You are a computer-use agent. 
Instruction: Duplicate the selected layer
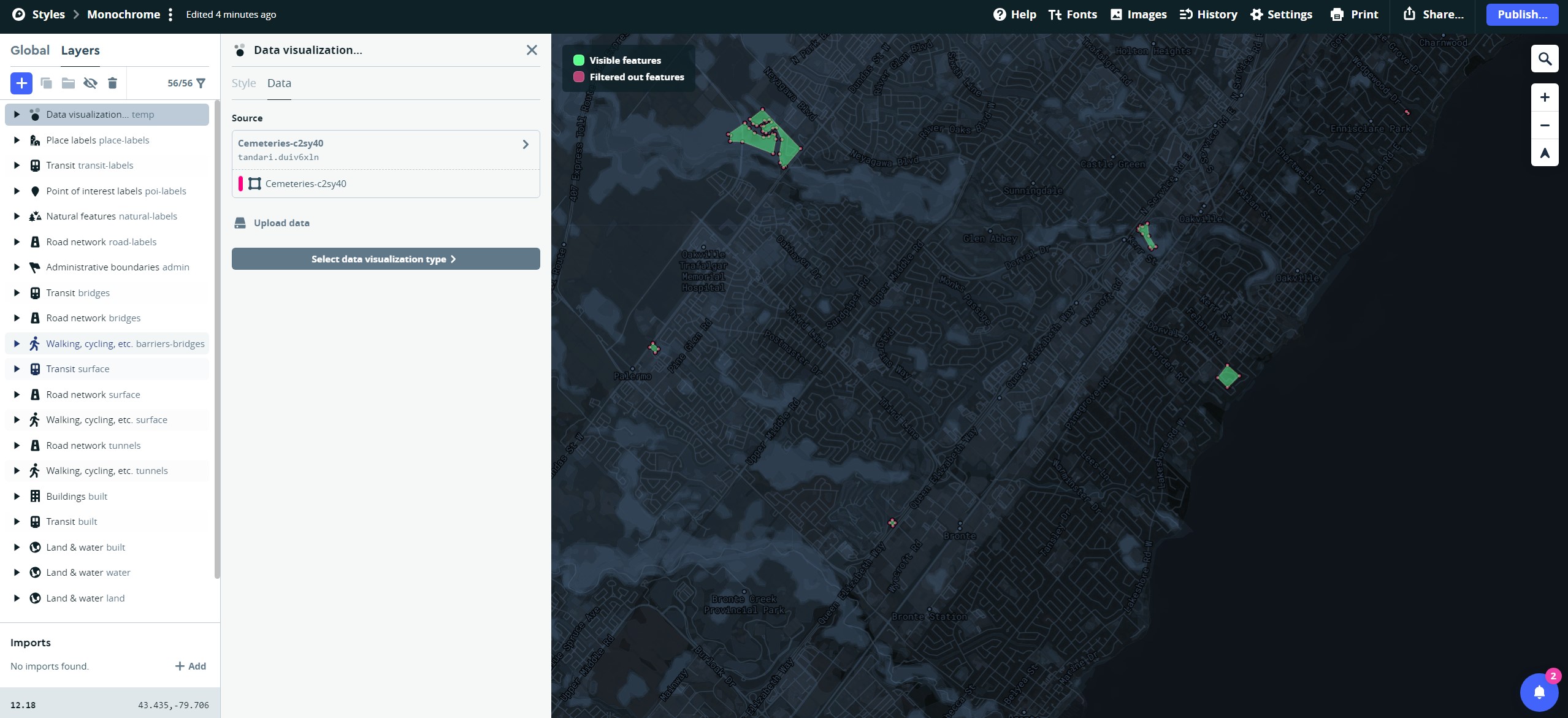tap(46, 82)
